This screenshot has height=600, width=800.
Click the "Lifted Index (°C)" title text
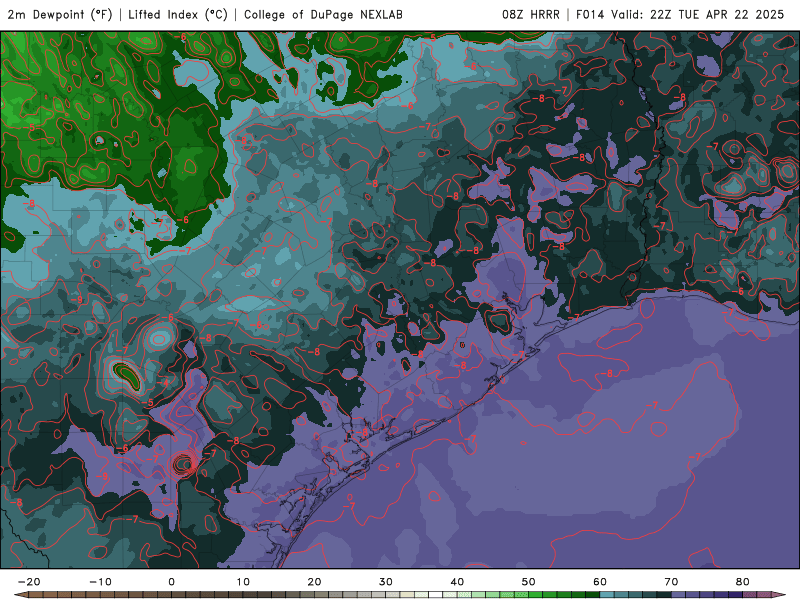click(178, 15)
